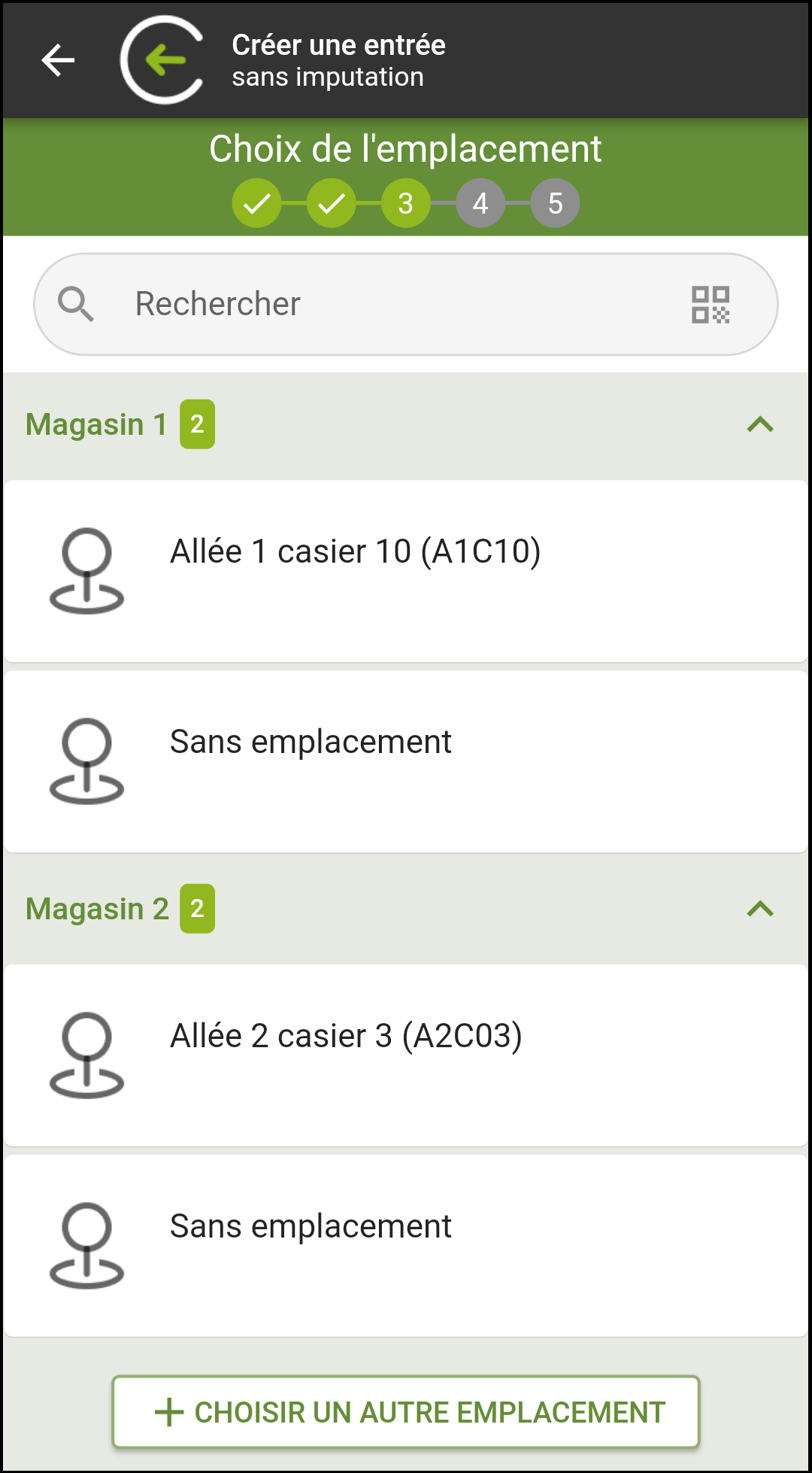Tap the pin icon for Allée 2 casier 3
Viewport: 812px width, 1473px height.
pos(86,1055)
